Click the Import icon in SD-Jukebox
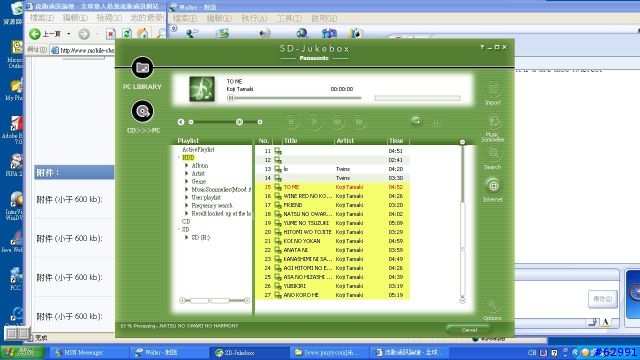 click(493, 89)
